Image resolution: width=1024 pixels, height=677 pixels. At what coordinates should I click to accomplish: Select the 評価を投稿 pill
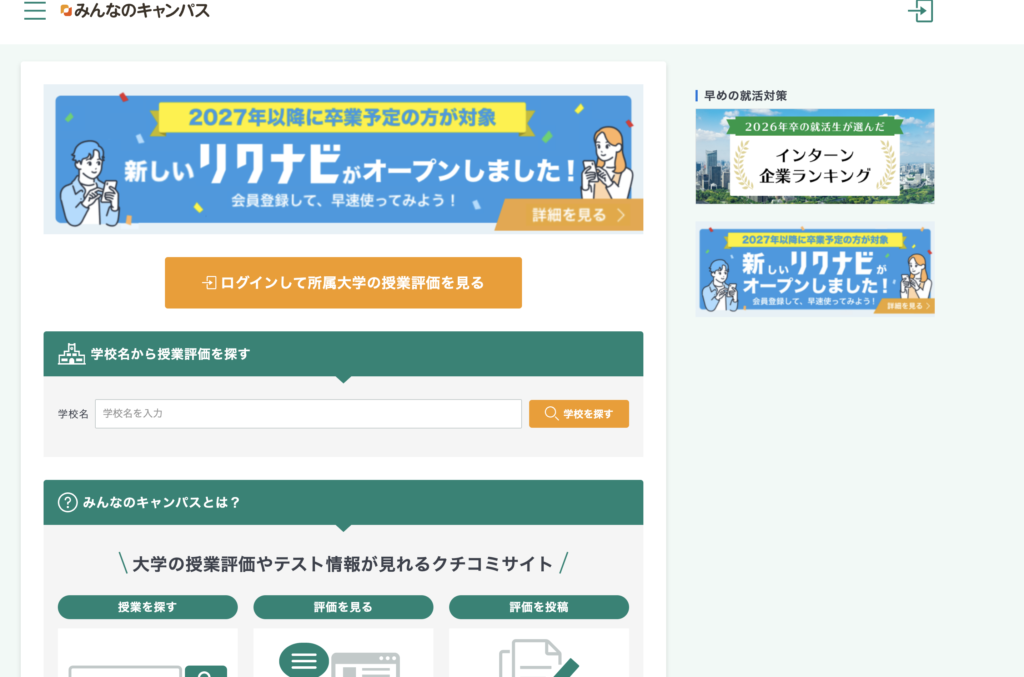point(539,607)
